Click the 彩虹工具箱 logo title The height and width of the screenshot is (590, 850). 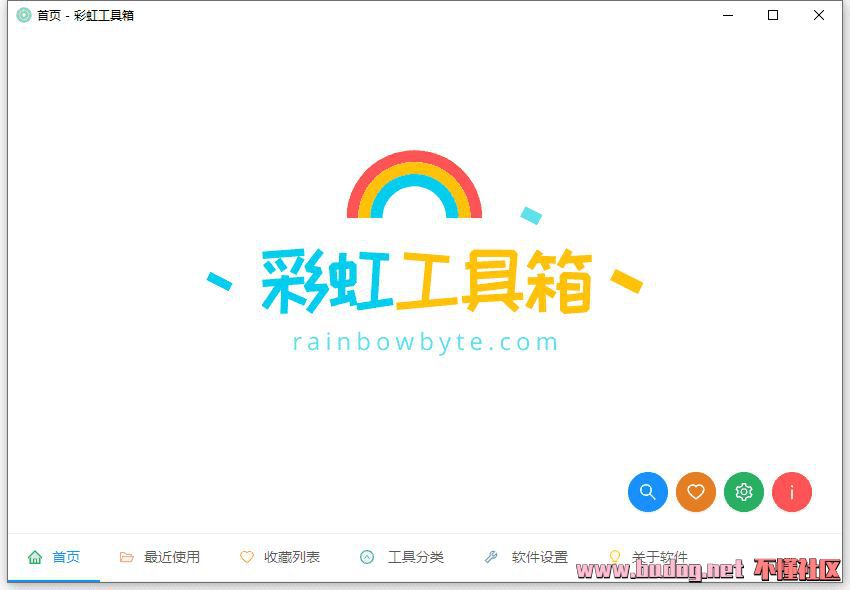point(426,281)
